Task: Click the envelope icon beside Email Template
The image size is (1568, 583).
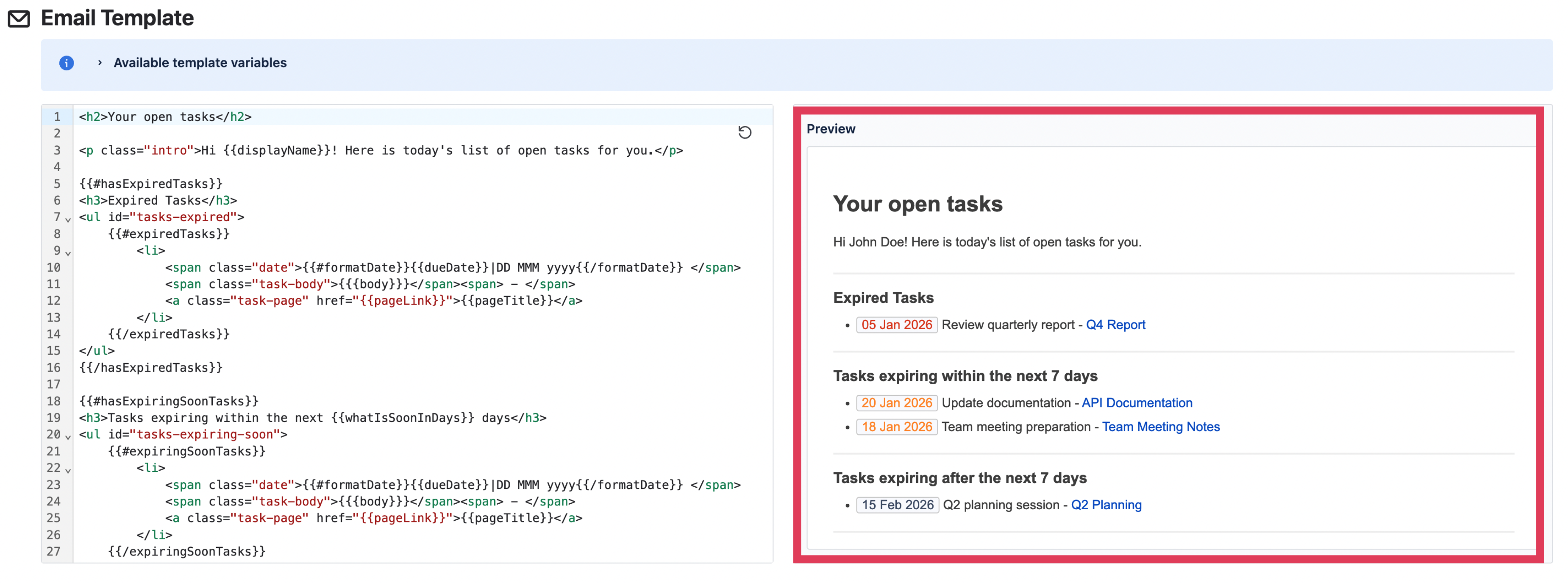Action: pyautogui.click(x=19, y=18)
